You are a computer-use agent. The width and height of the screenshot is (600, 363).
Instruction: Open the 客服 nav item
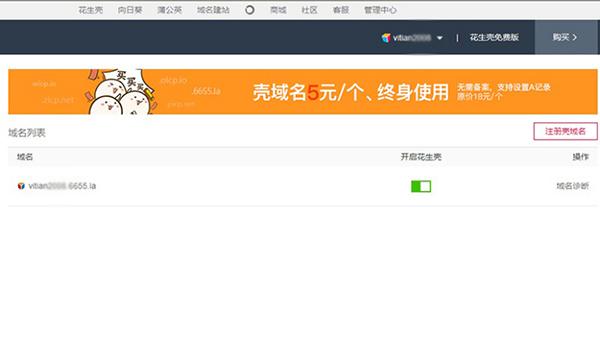click(x=341, y=10)
